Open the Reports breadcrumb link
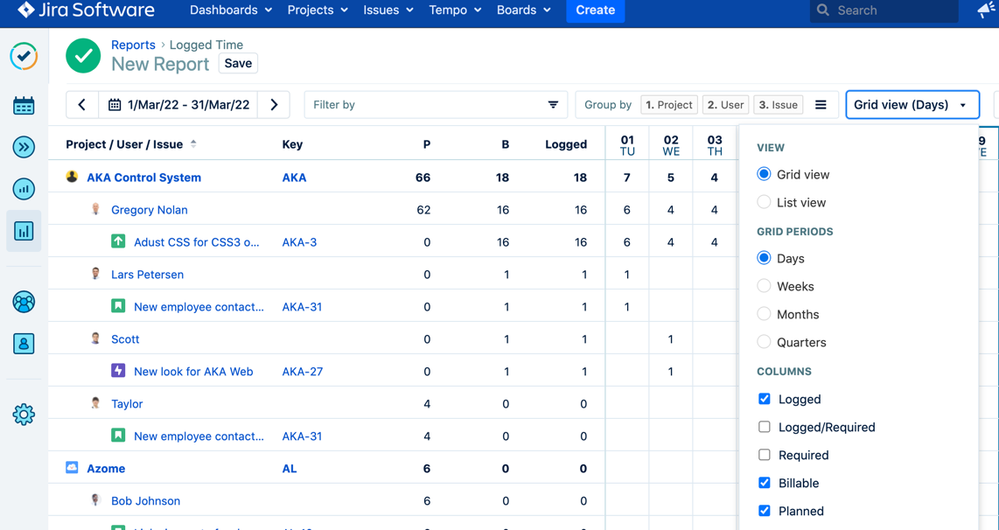 (133, 45)
